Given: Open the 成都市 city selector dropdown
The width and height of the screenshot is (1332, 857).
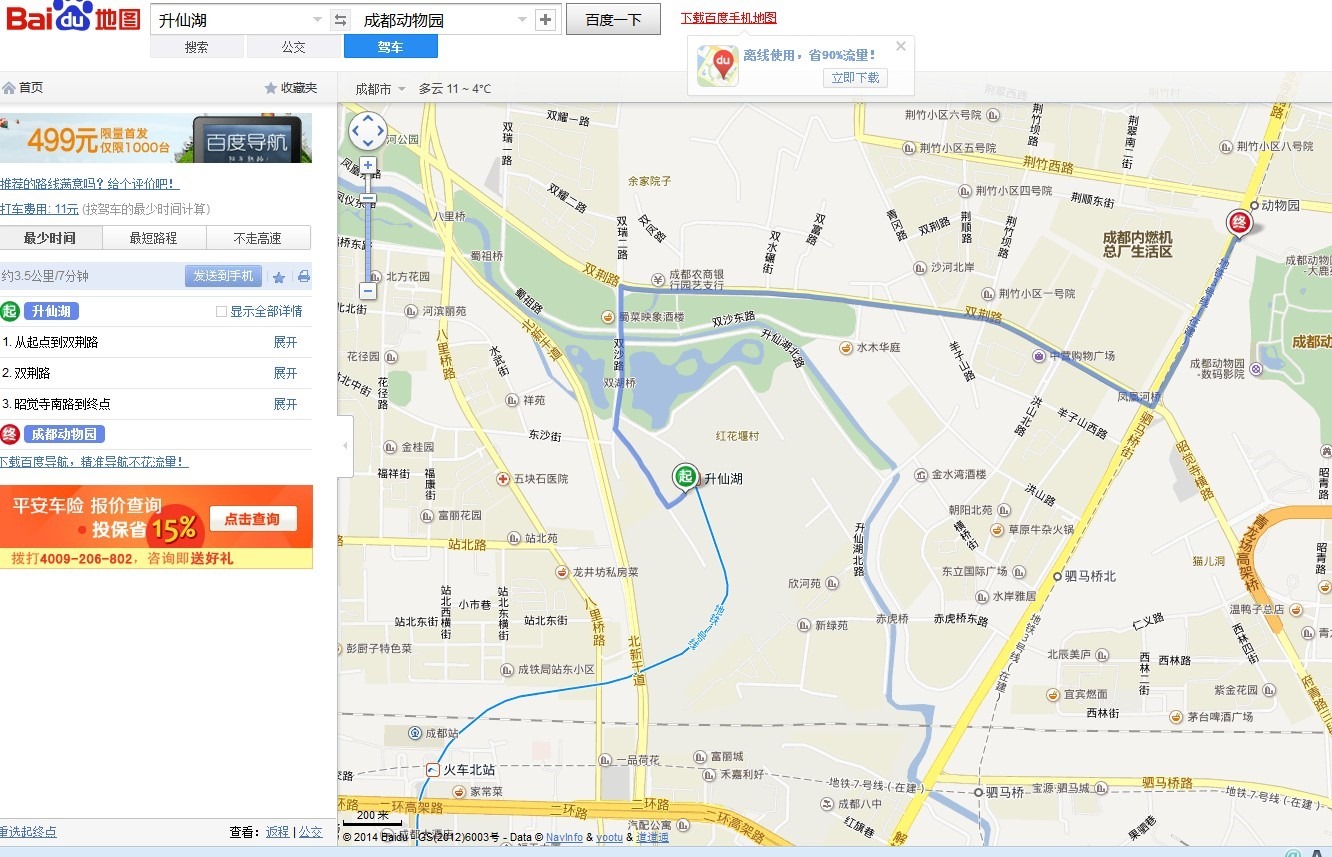Looking at the screenshot, I should click(x=381, y=89).
